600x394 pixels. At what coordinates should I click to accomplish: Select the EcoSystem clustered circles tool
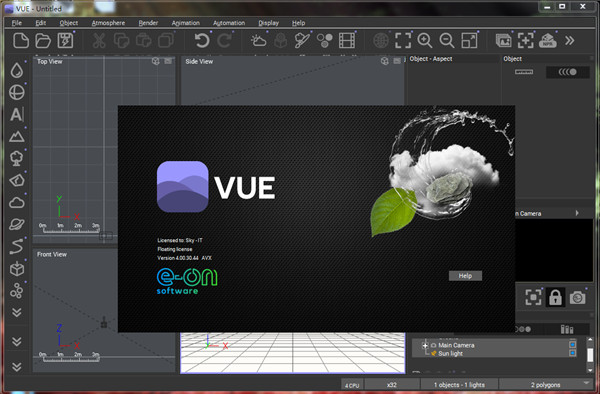16,291
